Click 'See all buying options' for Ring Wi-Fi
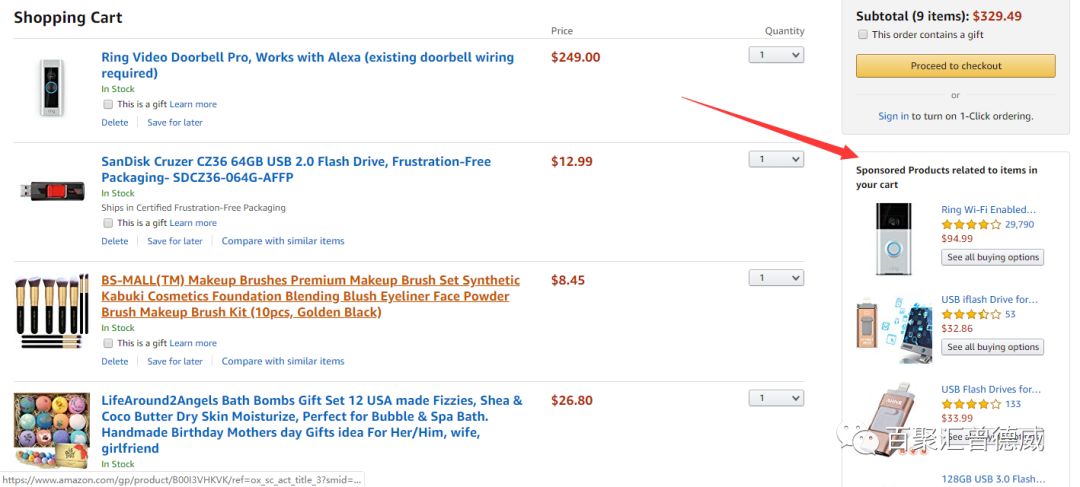This screenshot has width=1080, height=487. pos(993,257)
